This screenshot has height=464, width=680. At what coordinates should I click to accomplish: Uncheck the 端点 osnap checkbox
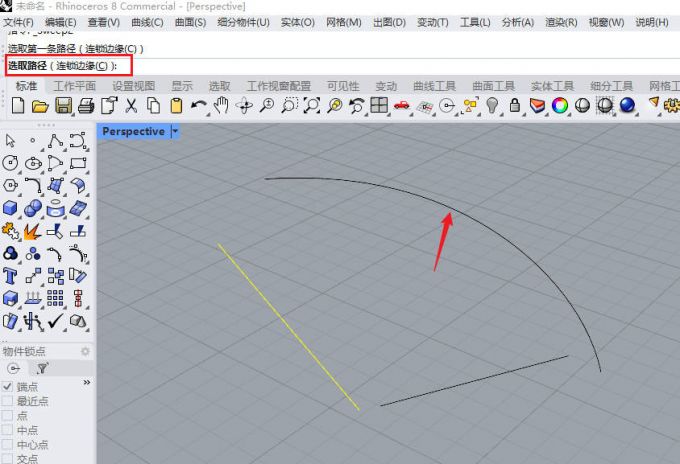7,386
